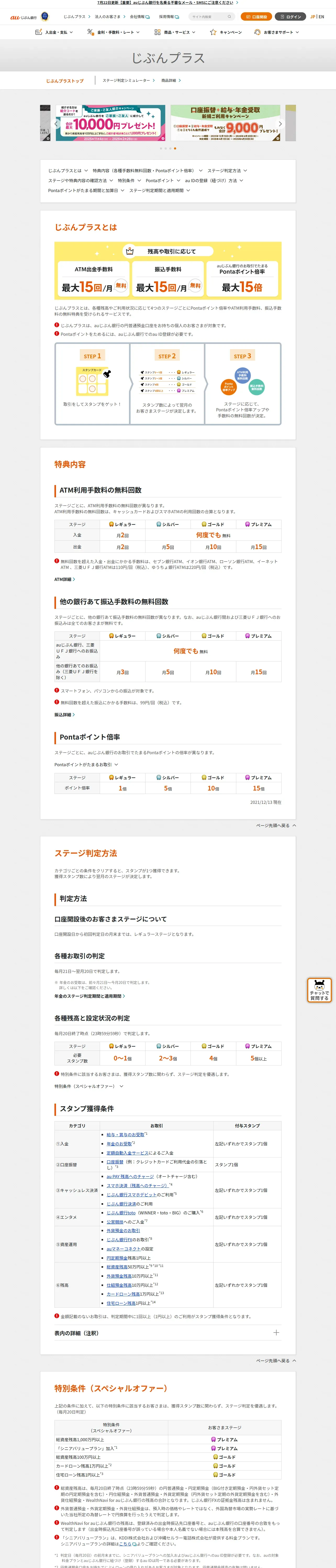Open the top notice 7月22日更新 banner
Image resolution: width=336 pixels, height=1568 pixels.
(x=168, y=2)
